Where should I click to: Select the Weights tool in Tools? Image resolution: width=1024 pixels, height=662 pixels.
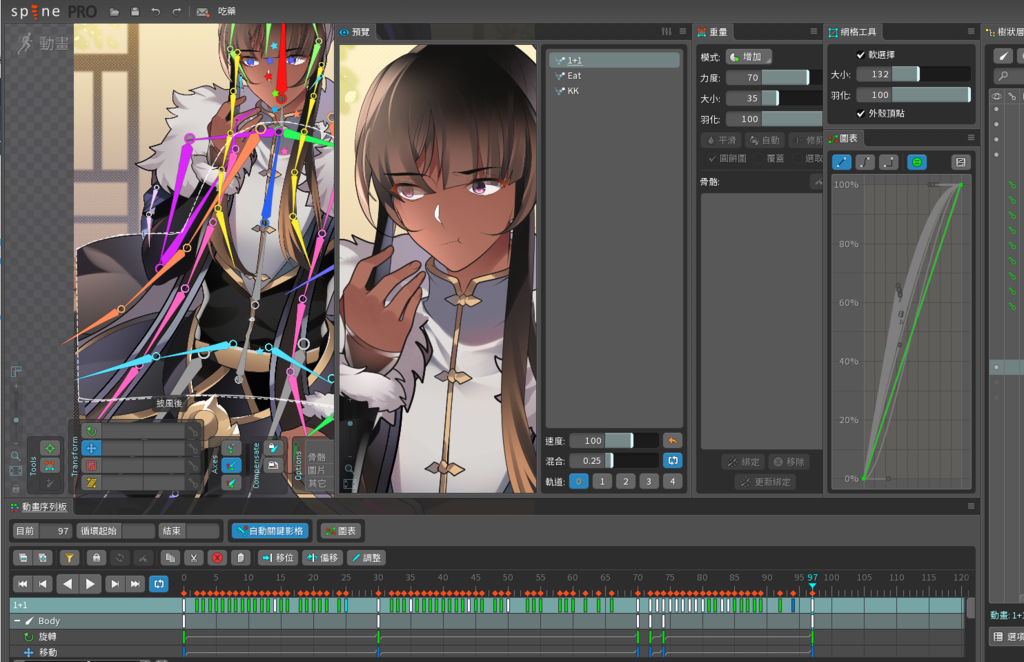click(x=50, y=465)
